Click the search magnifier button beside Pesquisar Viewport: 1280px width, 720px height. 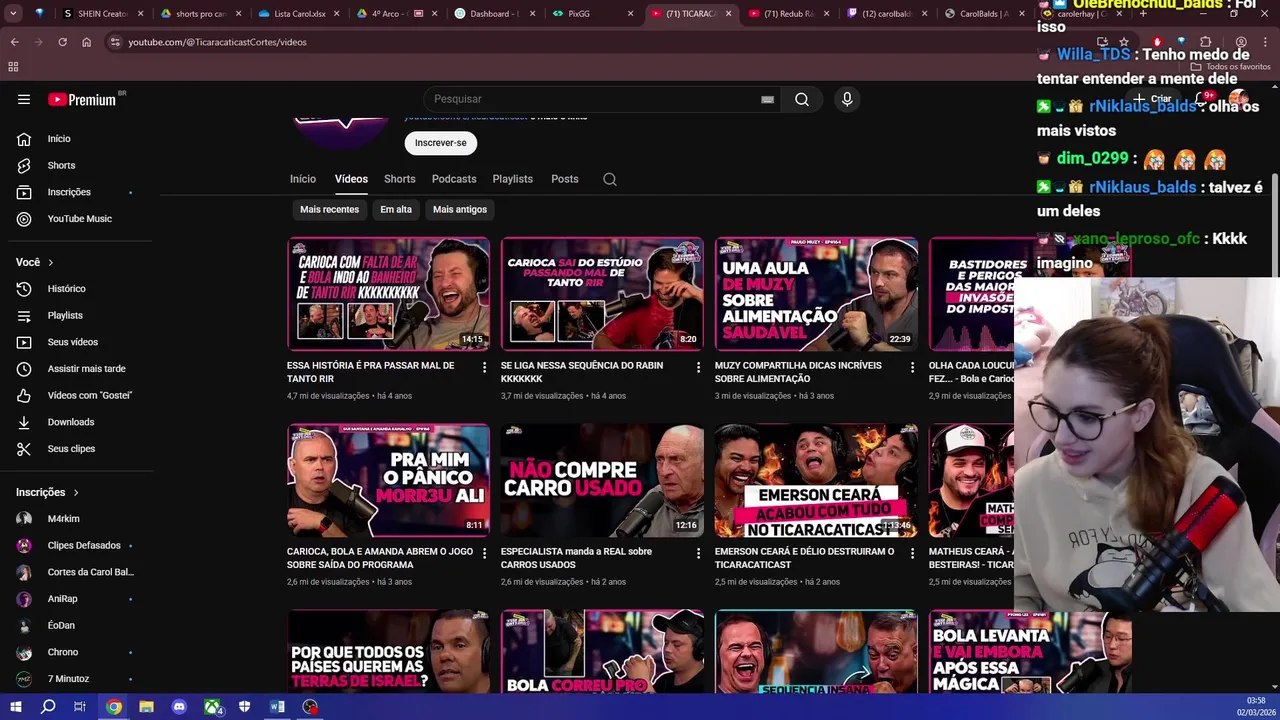tap(802, 99)
